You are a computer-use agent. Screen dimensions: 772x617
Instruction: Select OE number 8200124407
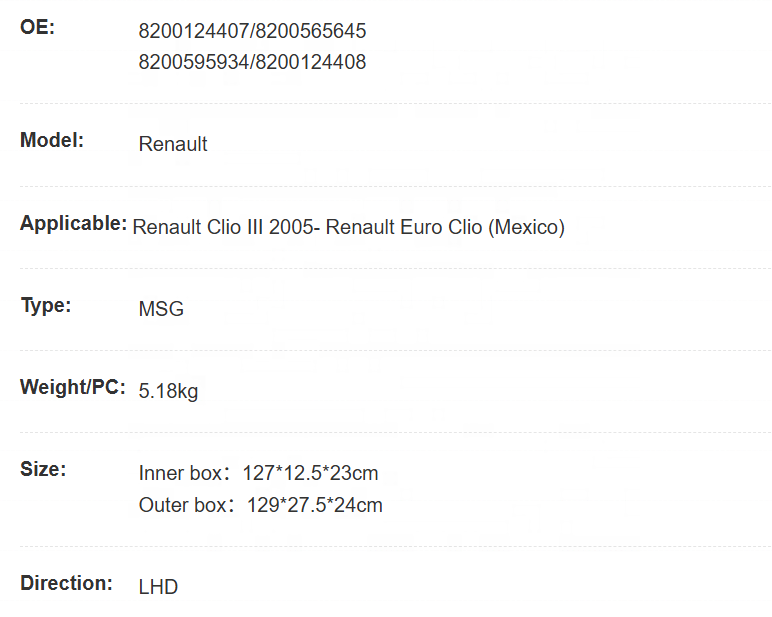tap(193, 31)
